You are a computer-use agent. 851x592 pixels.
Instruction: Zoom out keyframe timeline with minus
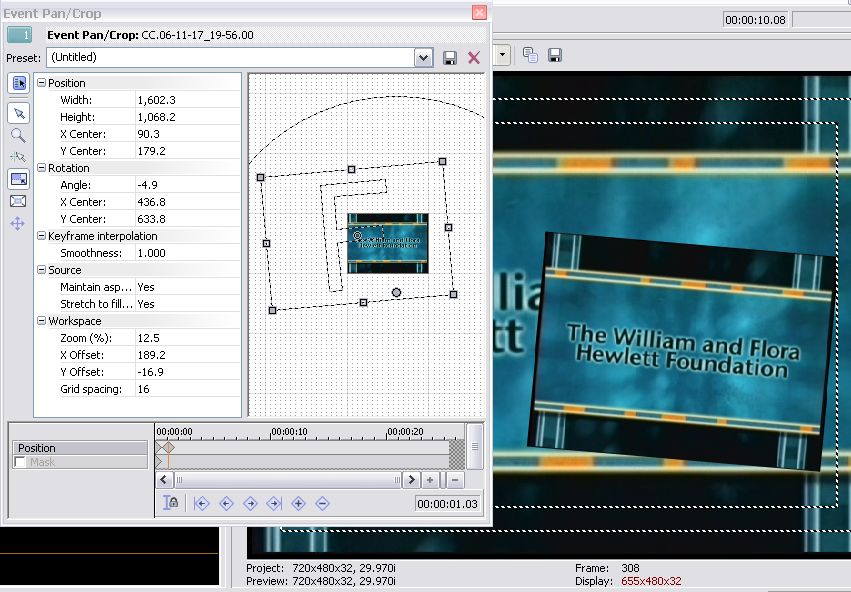tap(455, 480)
